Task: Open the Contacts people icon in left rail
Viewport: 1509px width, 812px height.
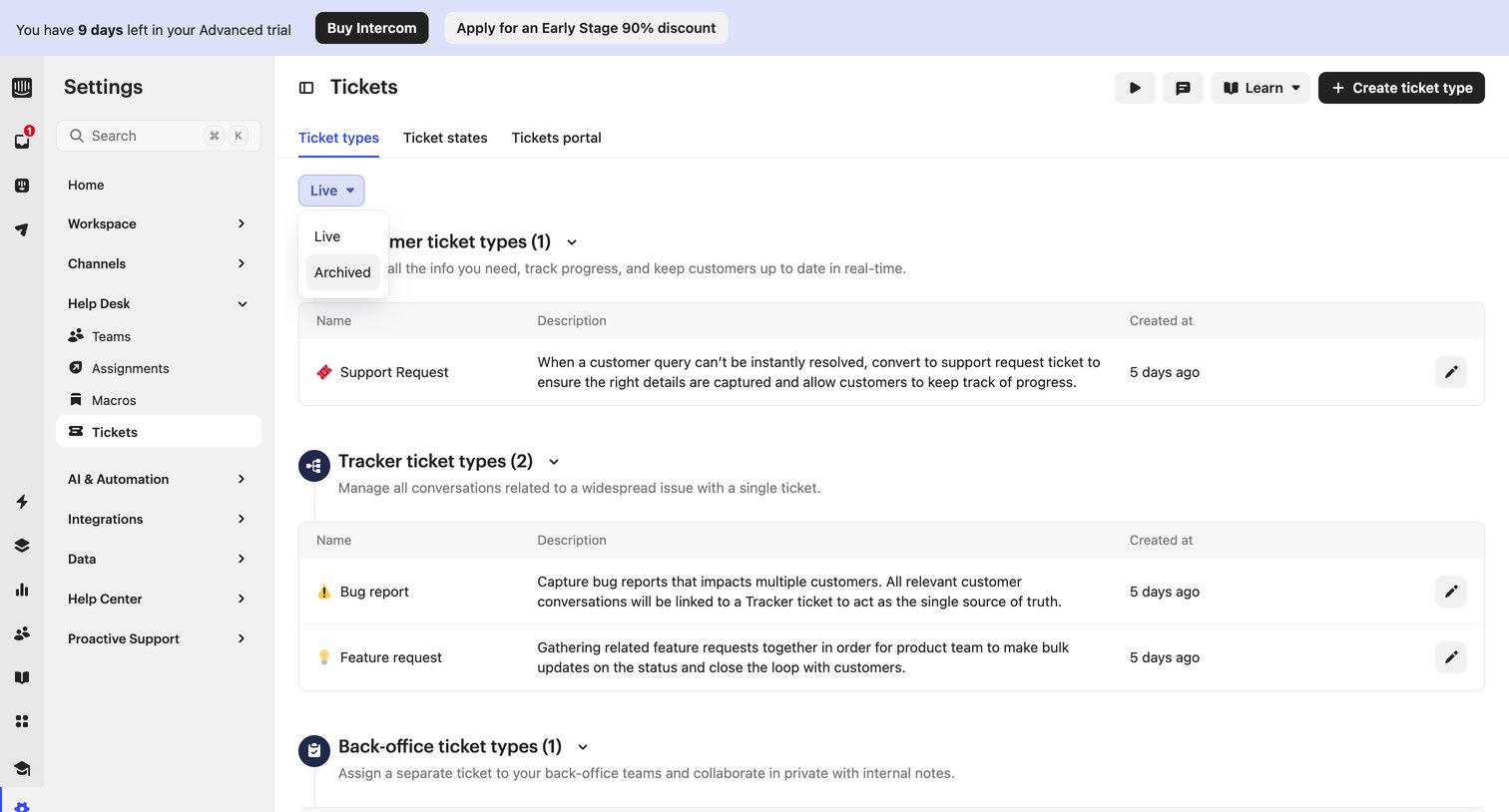Action: pos(22,633)
